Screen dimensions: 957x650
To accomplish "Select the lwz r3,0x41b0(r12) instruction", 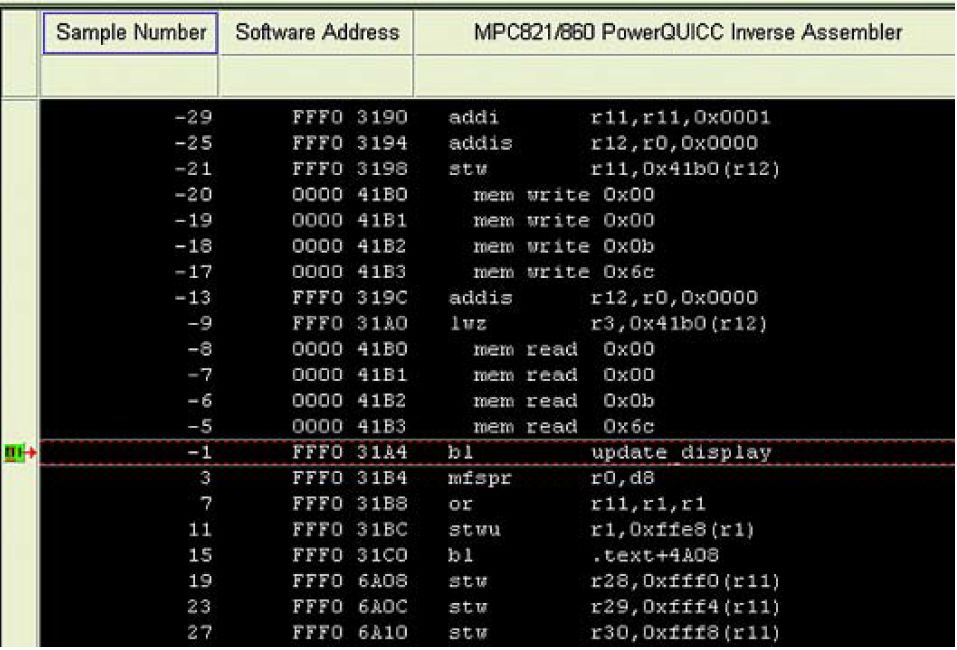I will 607,323.
